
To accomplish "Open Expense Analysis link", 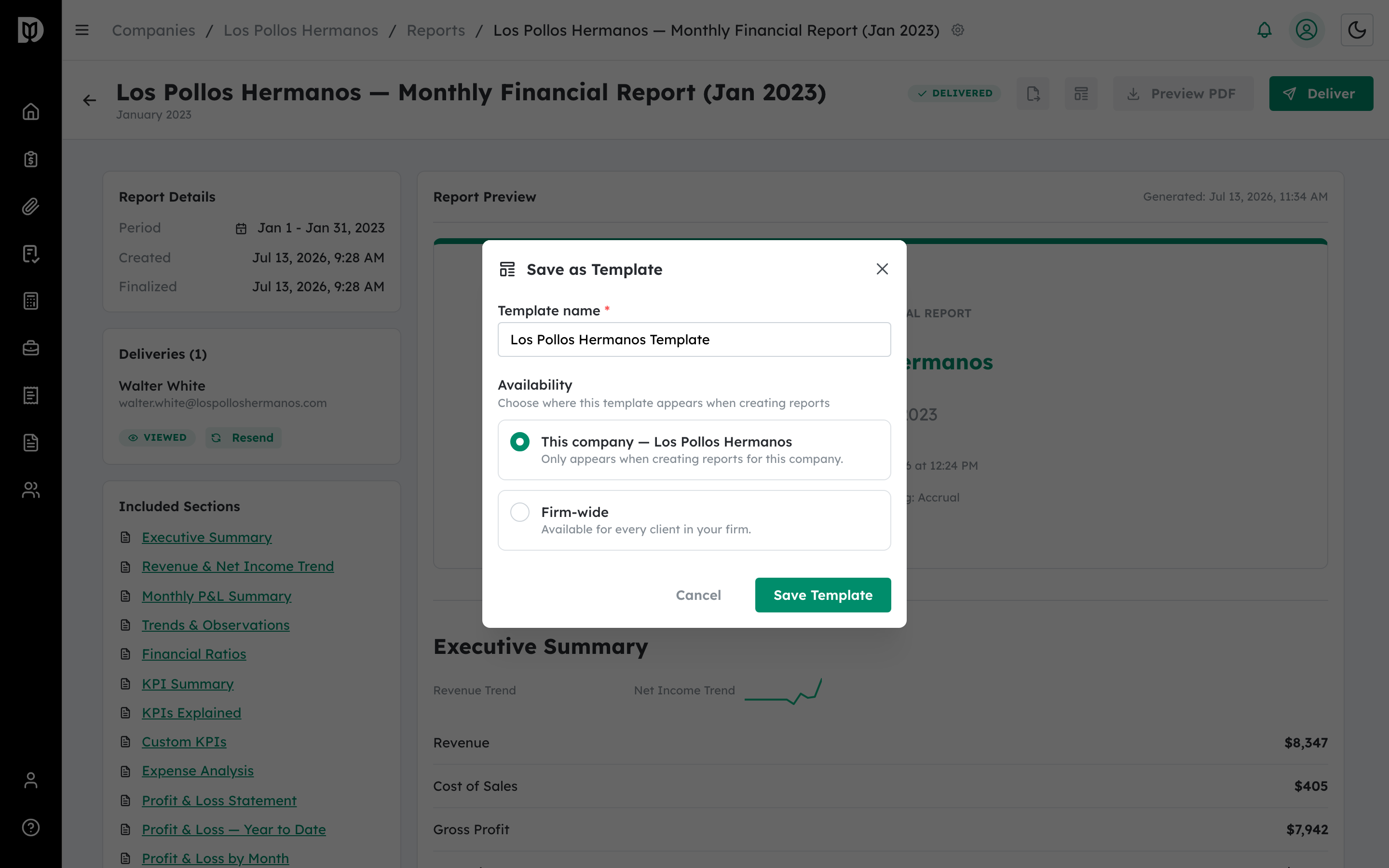I will (197, 771).
